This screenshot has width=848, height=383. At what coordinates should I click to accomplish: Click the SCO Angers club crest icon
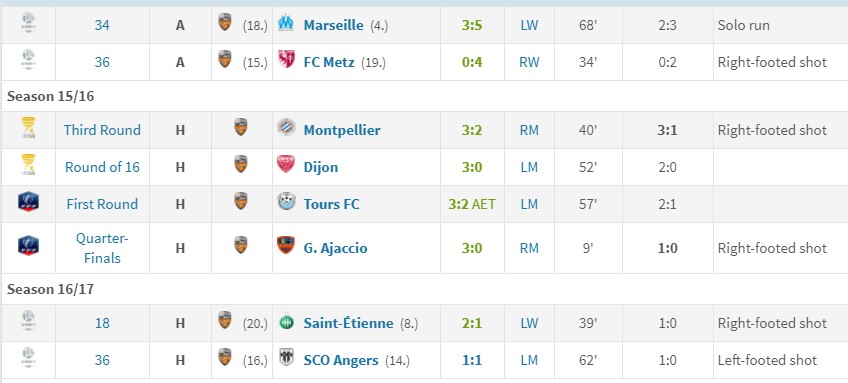click(x=286, y=358)
